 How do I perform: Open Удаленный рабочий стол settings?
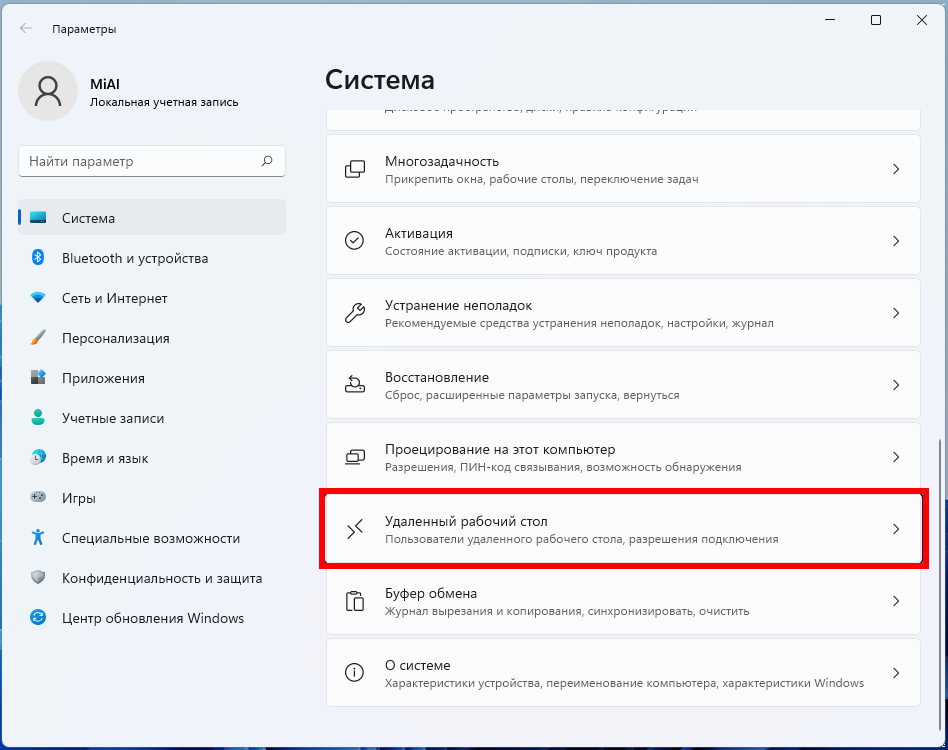[622, 529]
